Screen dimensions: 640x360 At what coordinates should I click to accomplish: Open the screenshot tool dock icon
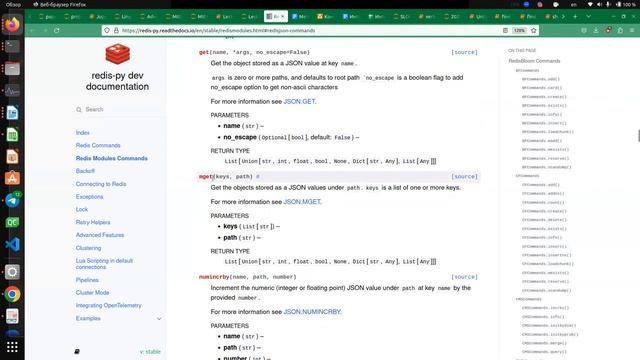pos(12,272)
